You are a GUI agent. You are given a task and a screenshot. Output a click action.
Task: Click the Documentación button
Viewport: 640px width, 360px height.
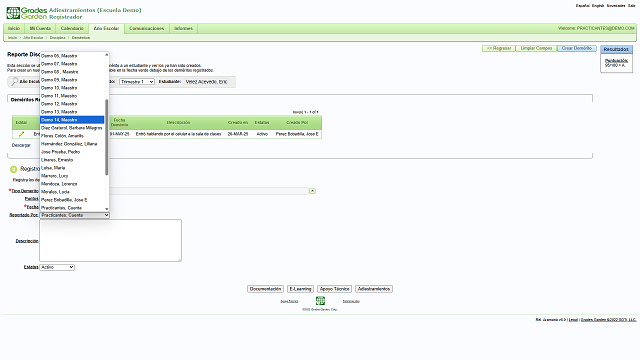(x=265, y=289)
